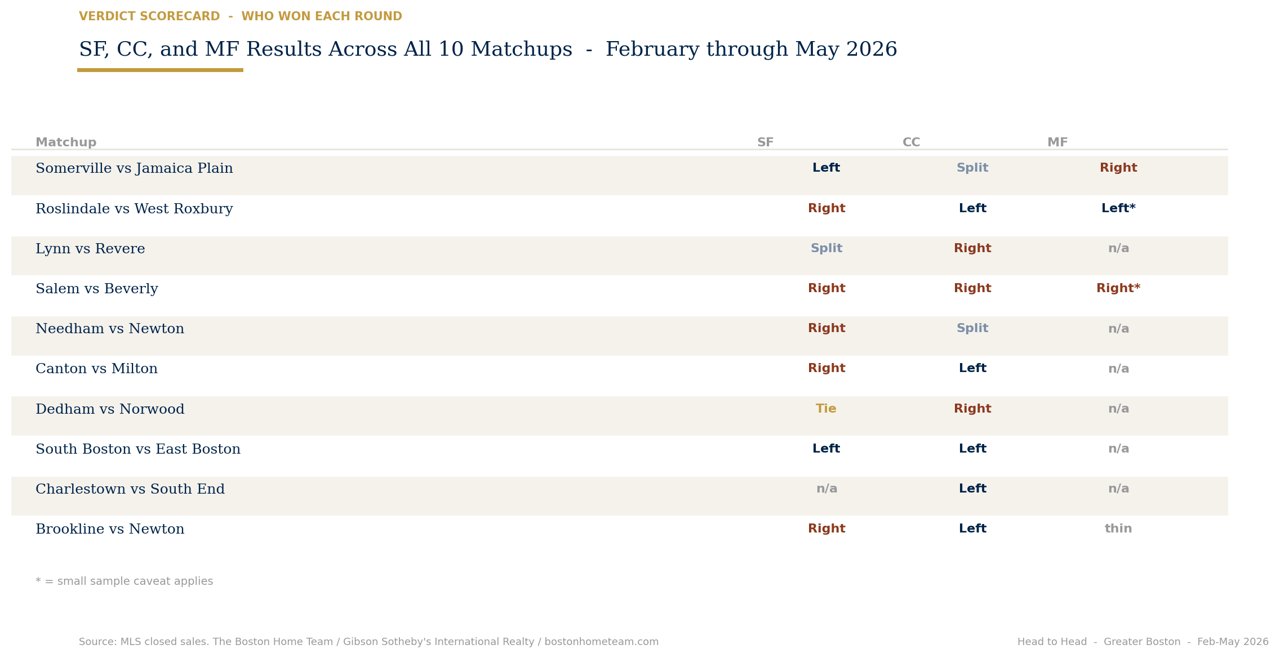
Task: Select South Boston vs East Boston row
Action: coord(619,450)
